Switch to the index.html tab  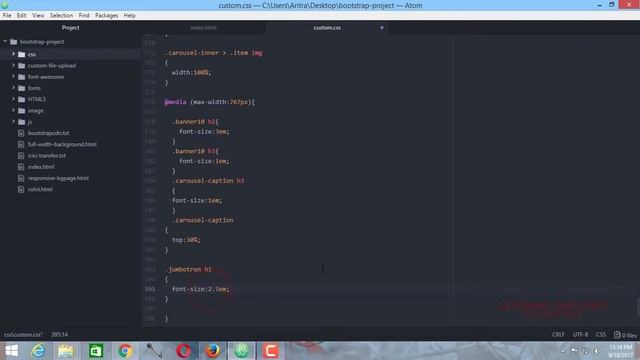tap(203, 28)
